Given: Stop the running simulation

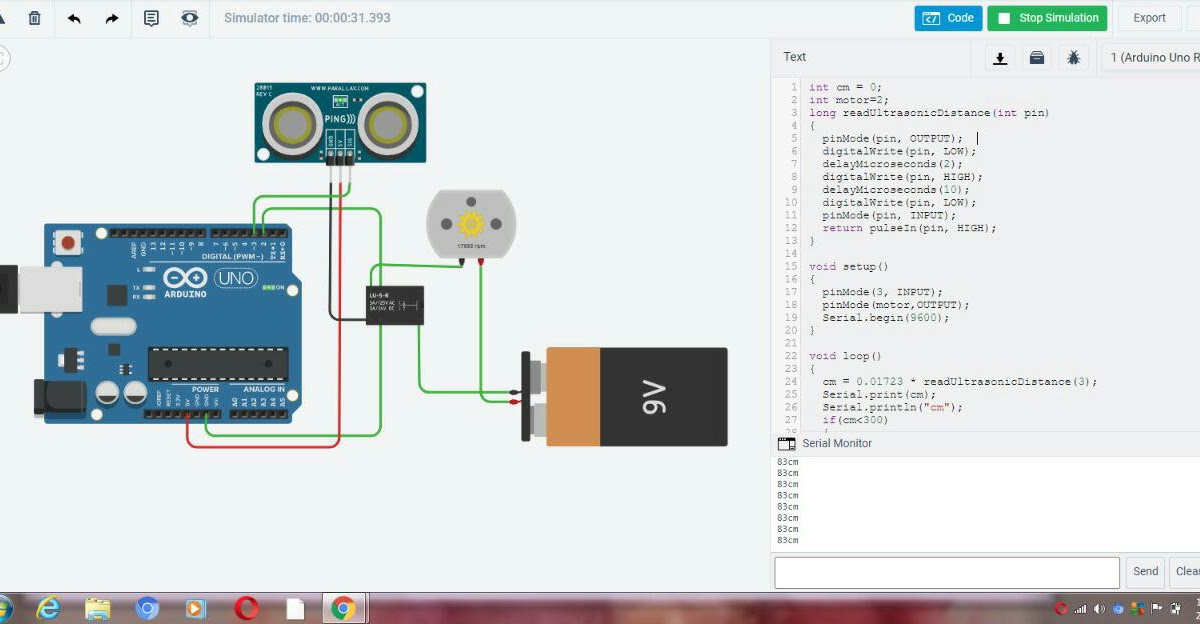Looking at the screenshot, I should (1046, 17).
